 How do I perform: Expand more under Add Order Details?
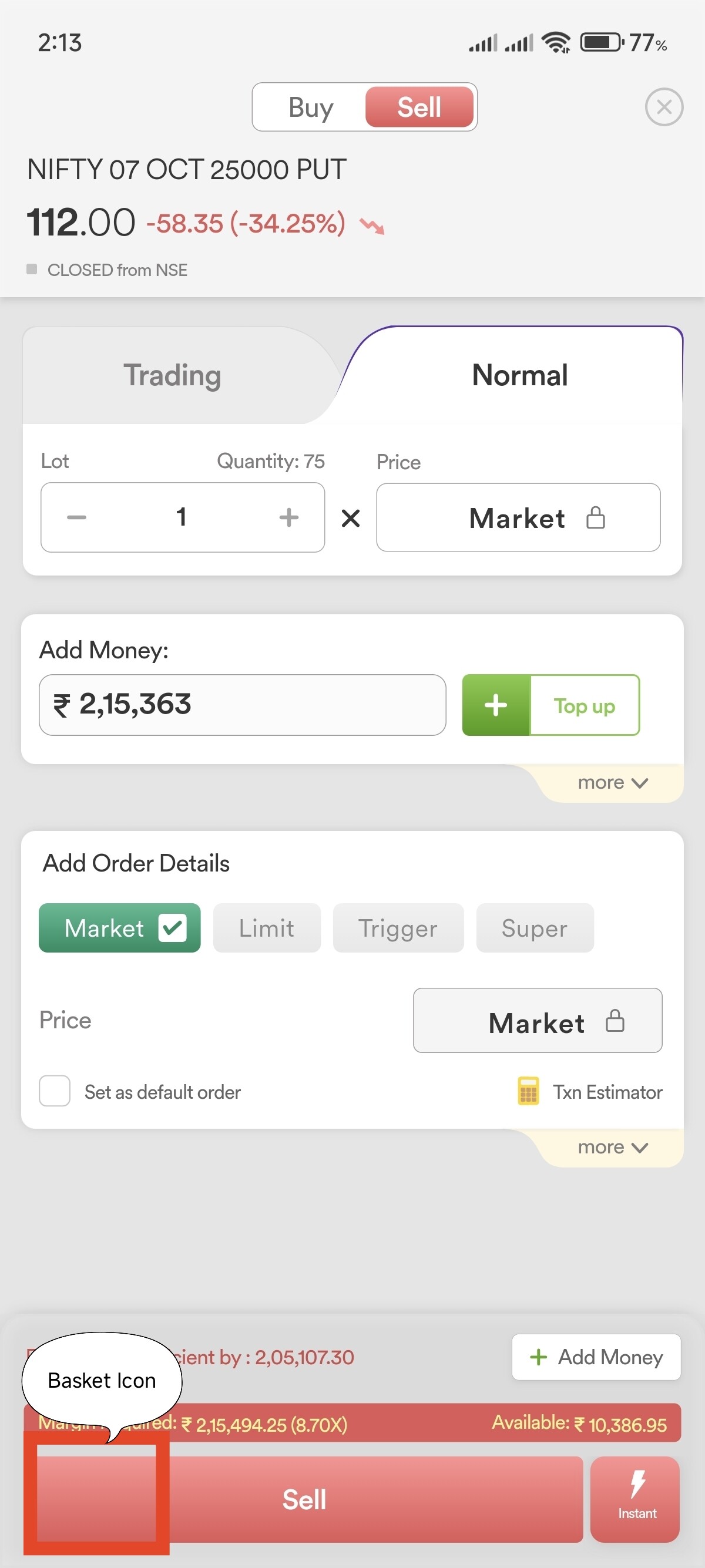click(612, 1148)
